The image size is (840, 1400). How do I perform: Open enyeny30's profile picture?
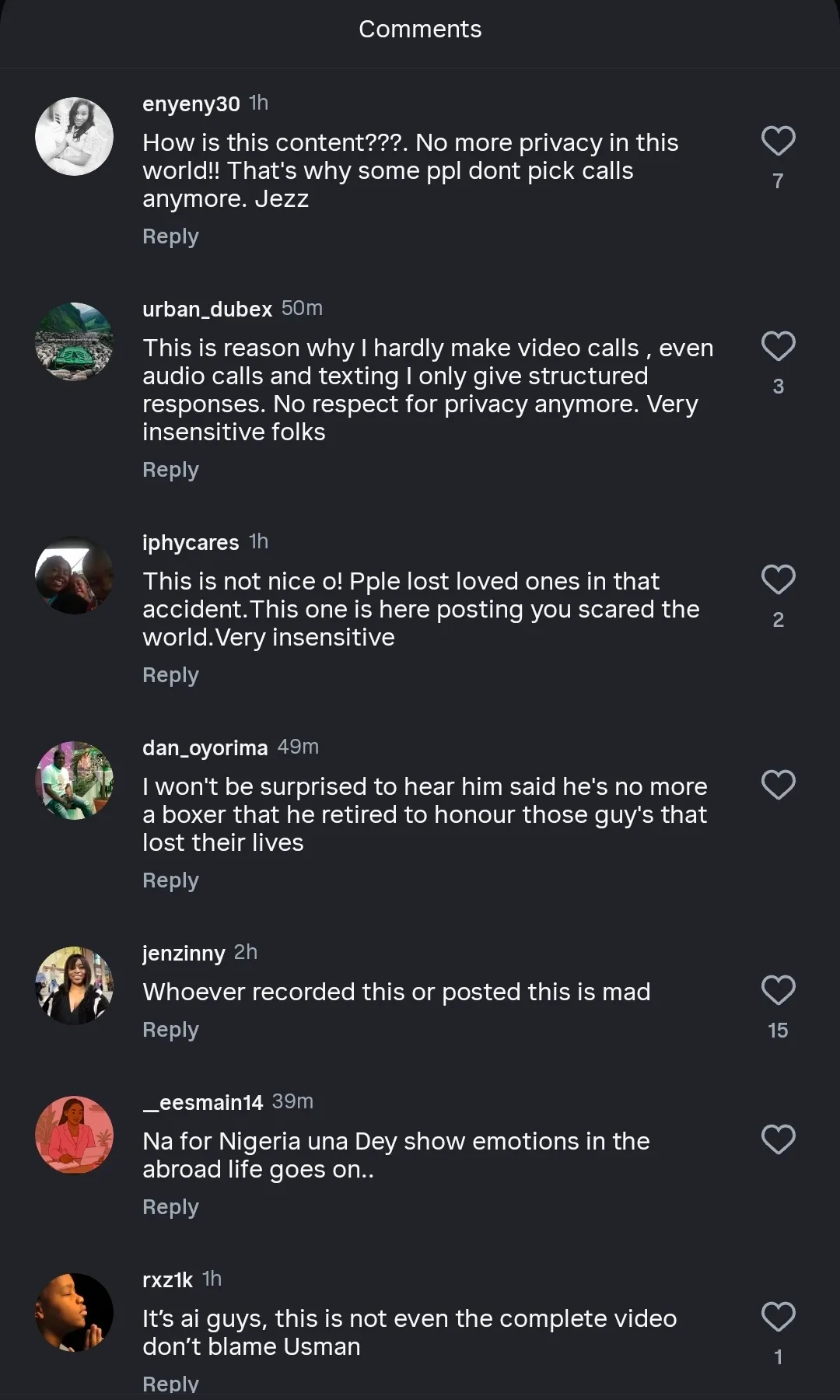[75, 136]
